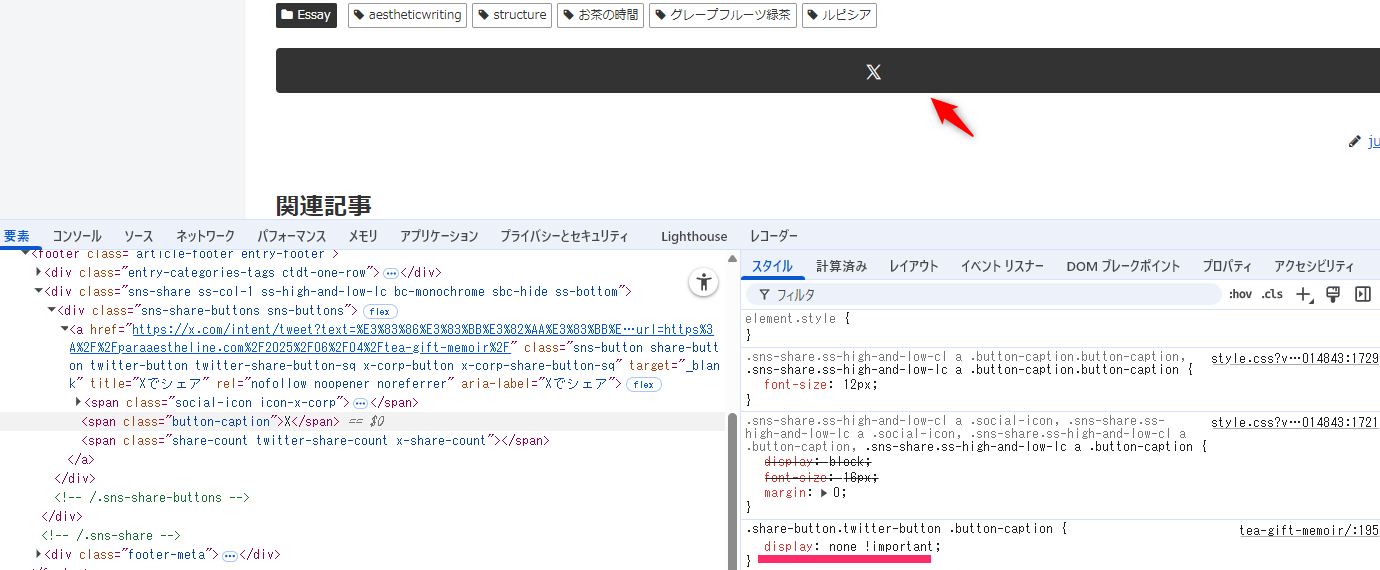Click flex badge on the anchor element

(x=643, y=384)
